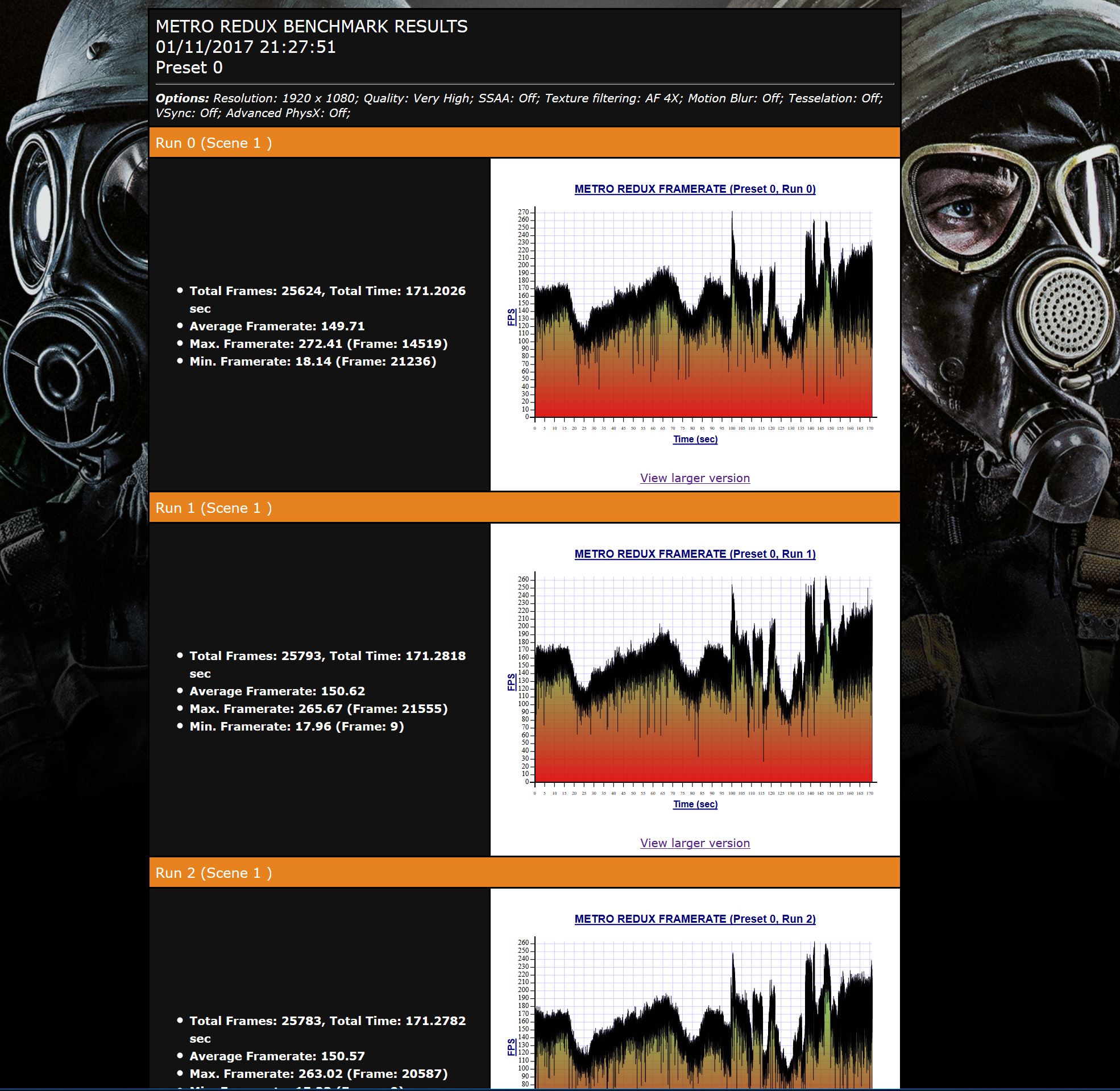
Task: Click Run 1 Average Framerate 150.62 text
Action: [x=277, y=691]
